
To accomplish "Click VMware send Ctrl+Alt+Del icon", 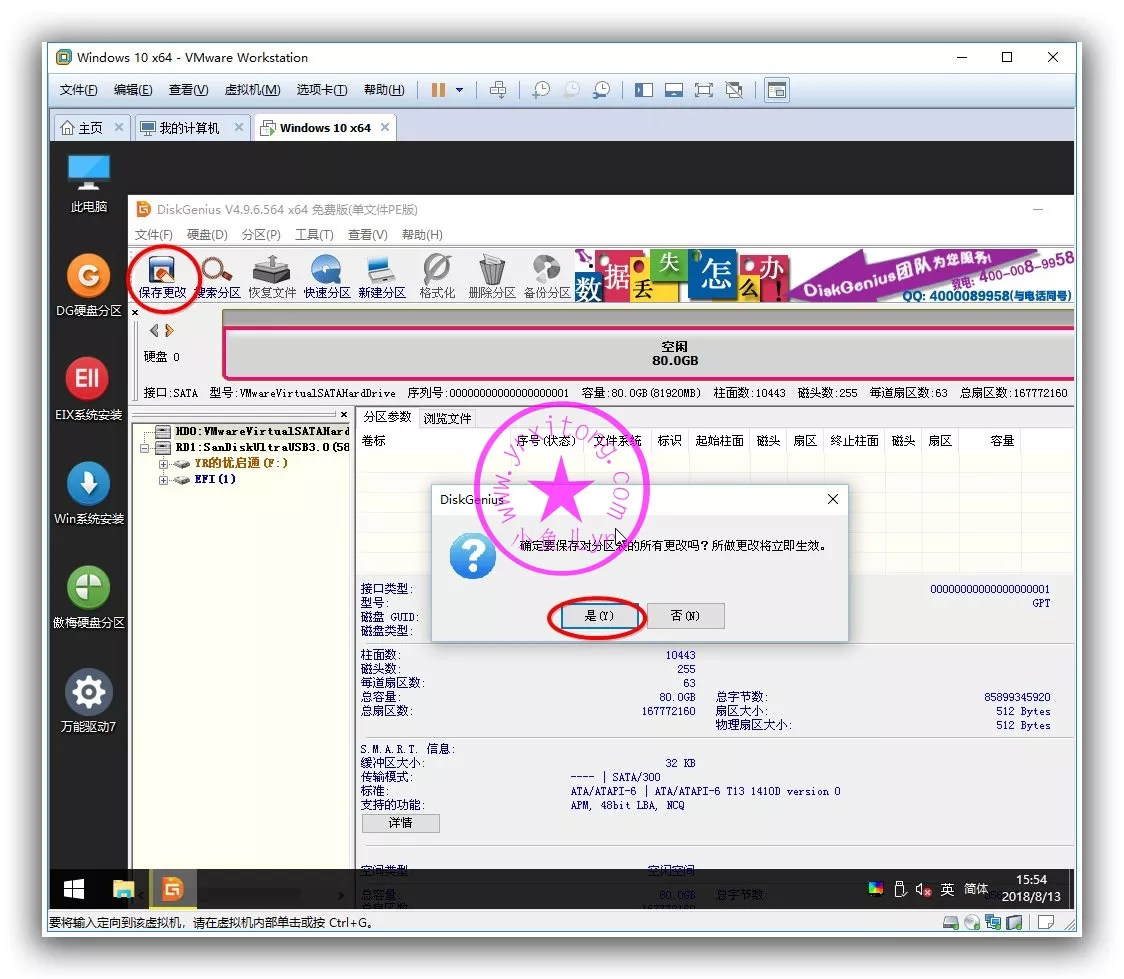I will [497, 90].
